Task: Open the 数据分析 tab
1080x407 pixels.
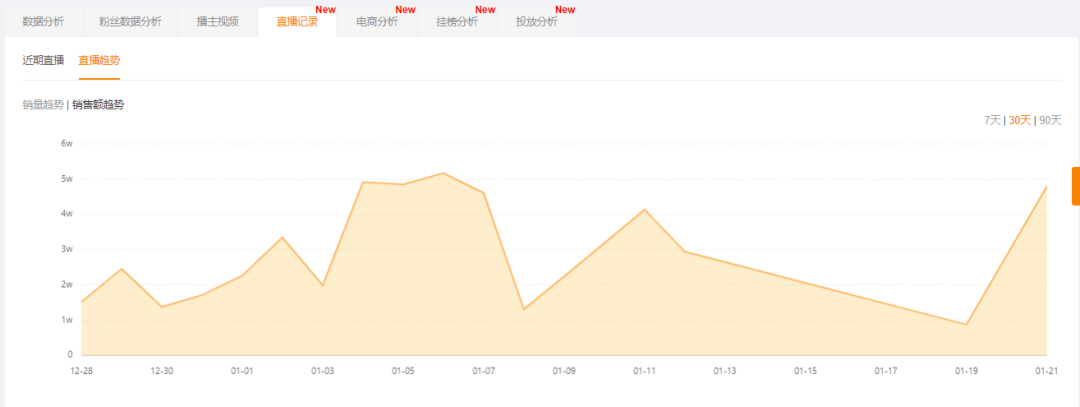Action: 43,22
